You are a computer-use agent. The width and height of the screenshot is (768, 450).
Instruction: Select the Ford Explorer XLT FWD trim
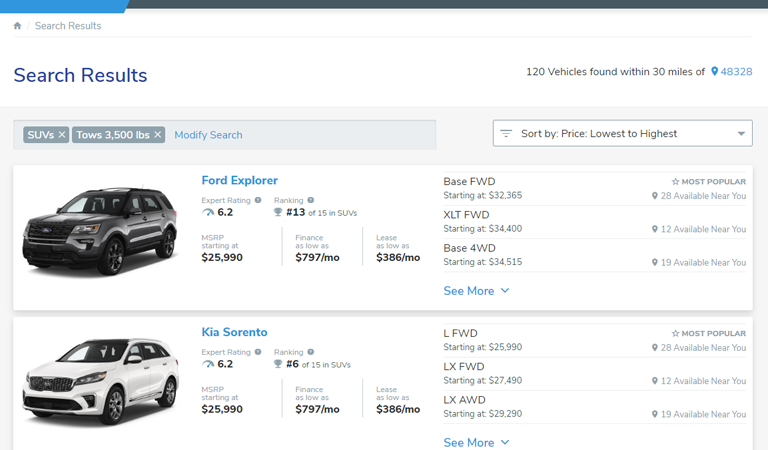(x=466, y=215)
